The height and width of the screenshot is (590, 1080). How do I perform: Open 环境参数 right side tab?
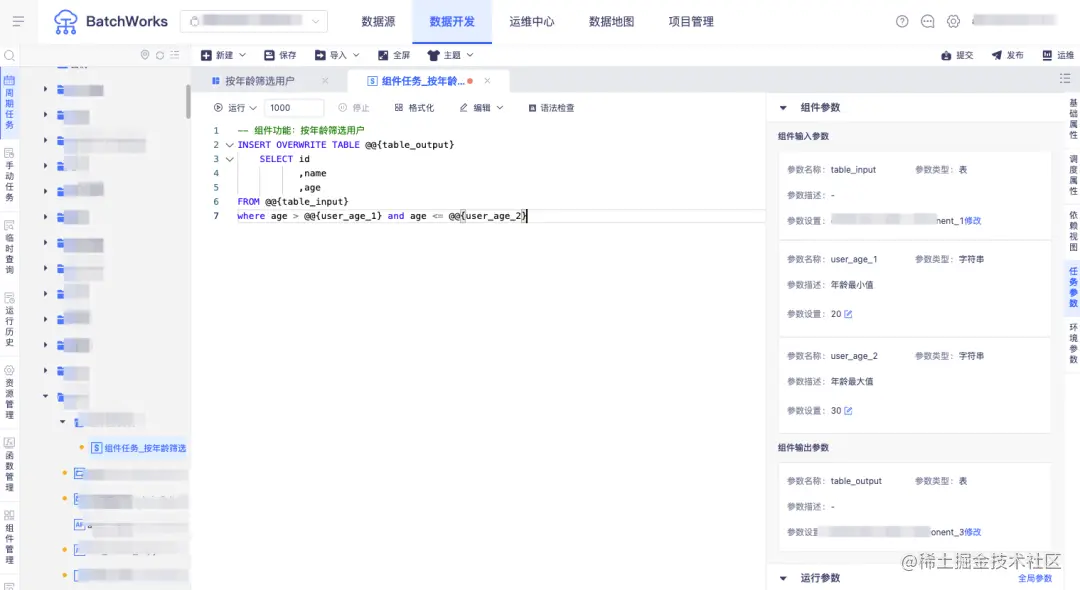click(1073, 343)
